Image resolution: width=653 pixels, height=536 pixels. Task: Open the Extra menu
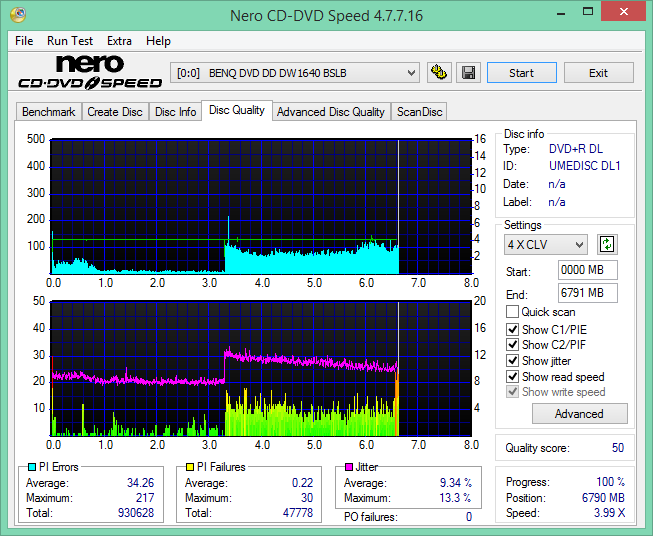point(119,41)
